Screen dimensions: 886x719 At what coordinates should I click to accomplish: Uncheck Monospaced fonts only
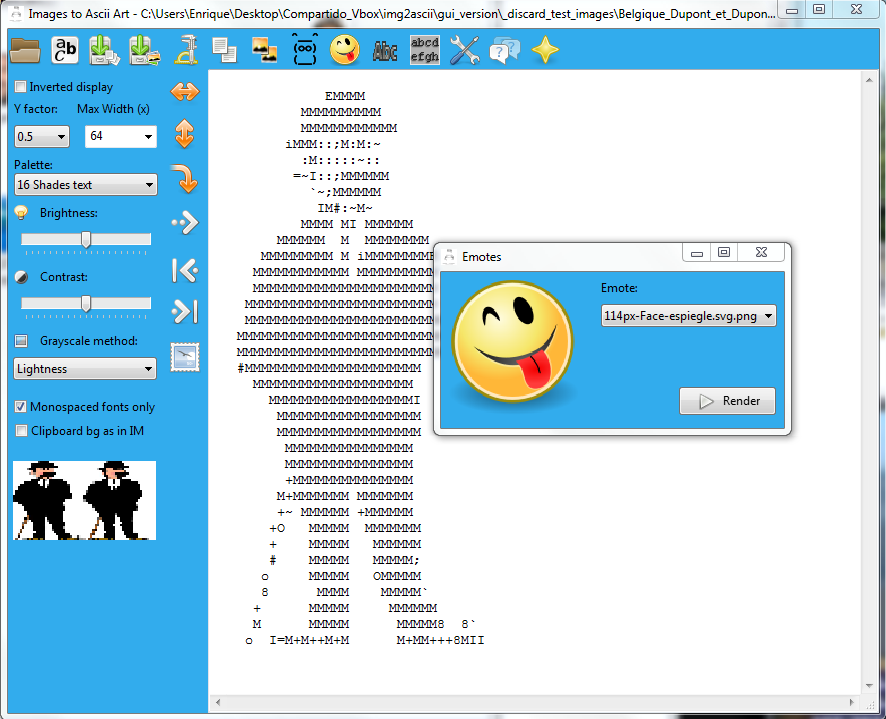(x=21, y=407)
